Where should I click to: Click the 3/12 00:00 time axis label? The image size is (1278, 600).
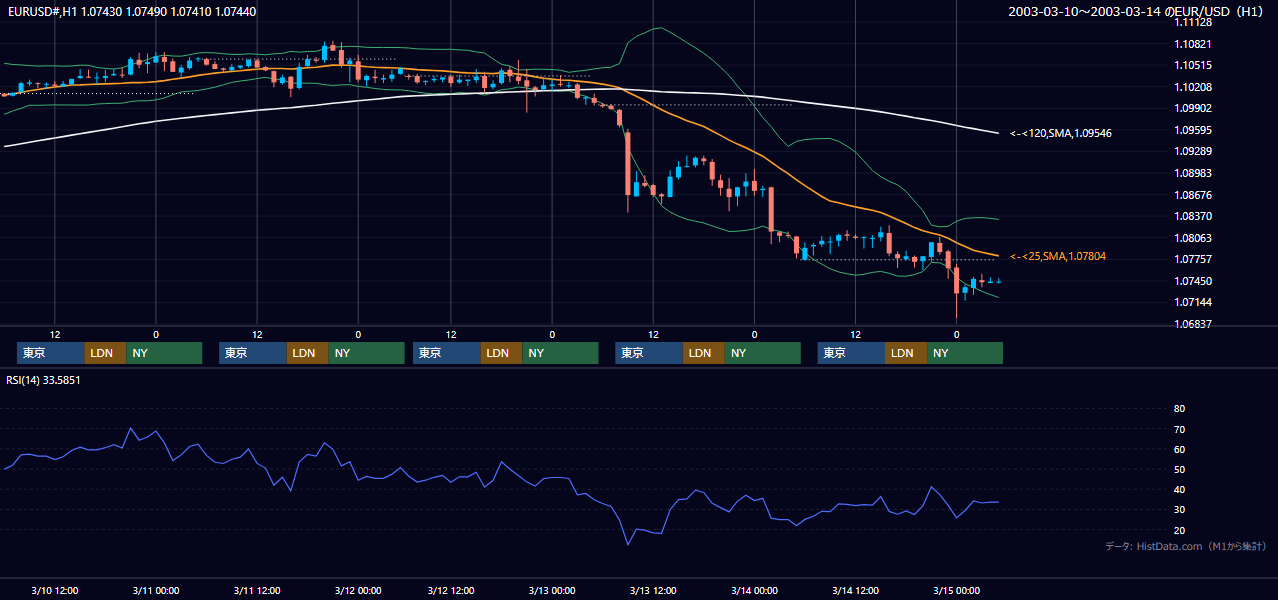[x=357, y=591]
